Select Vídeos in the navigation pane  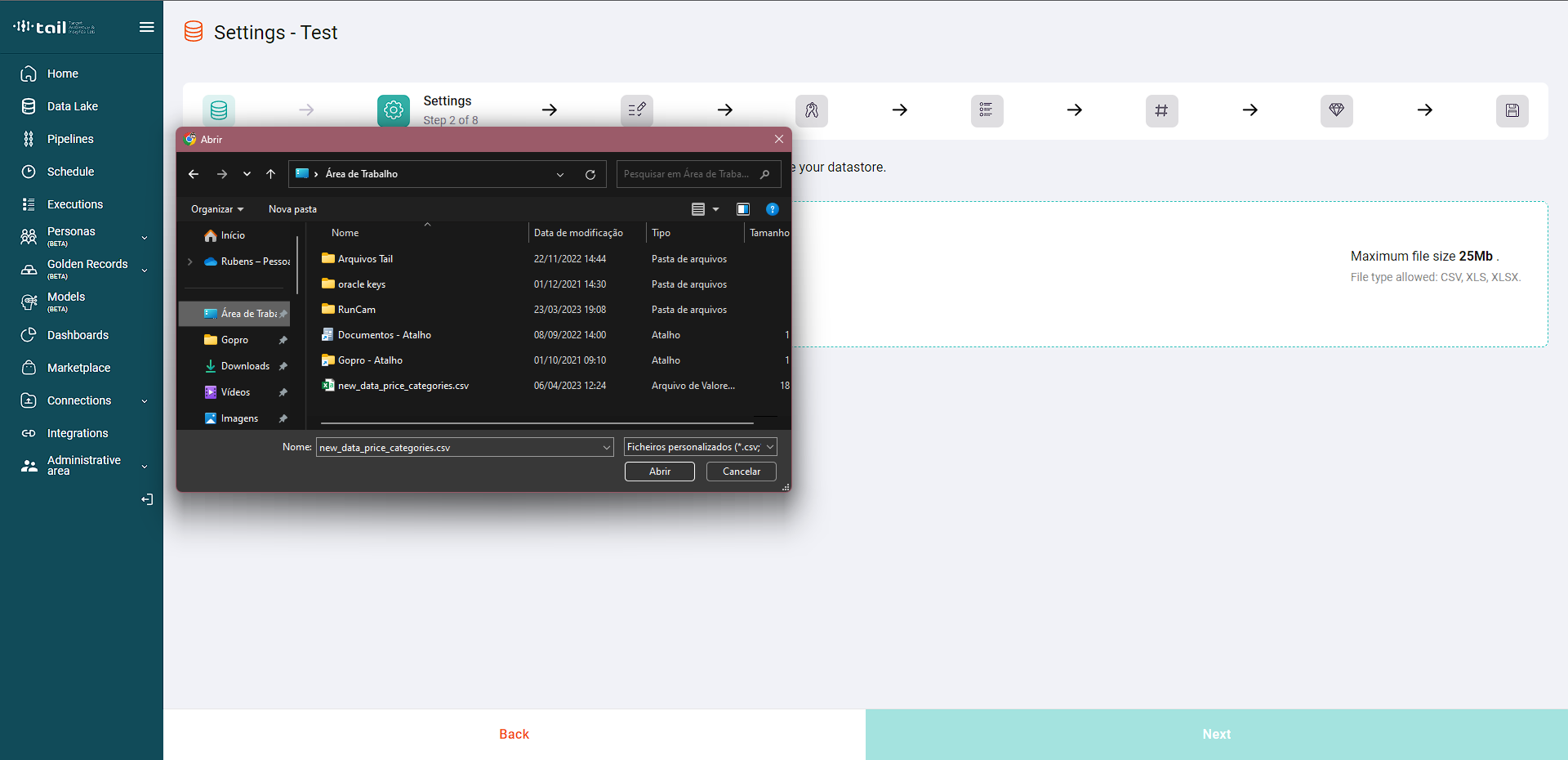235,392
